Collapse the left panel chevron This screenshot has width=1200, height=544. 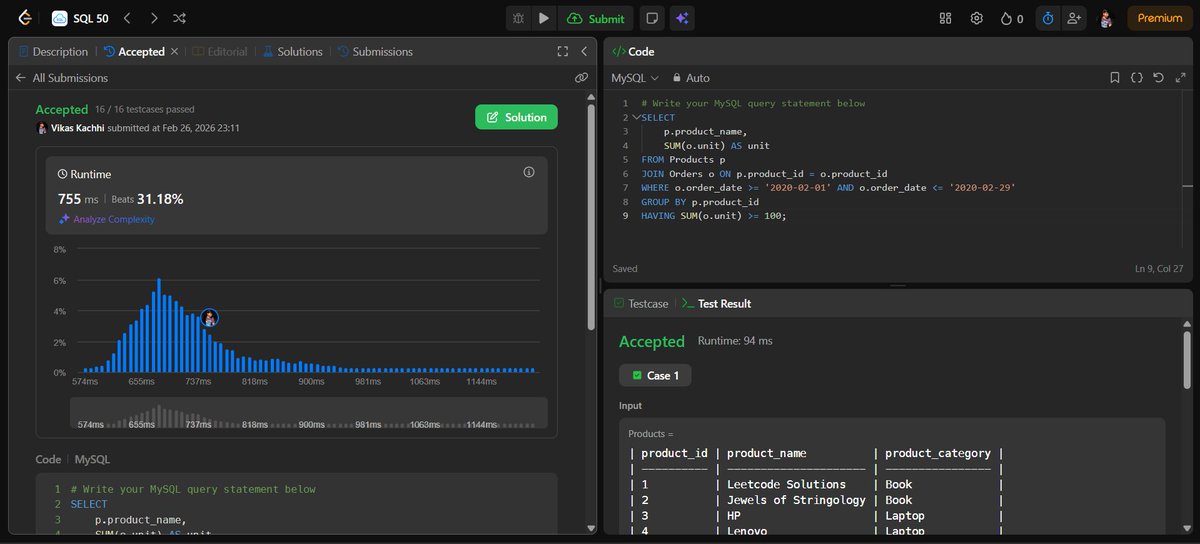[584, 51]
